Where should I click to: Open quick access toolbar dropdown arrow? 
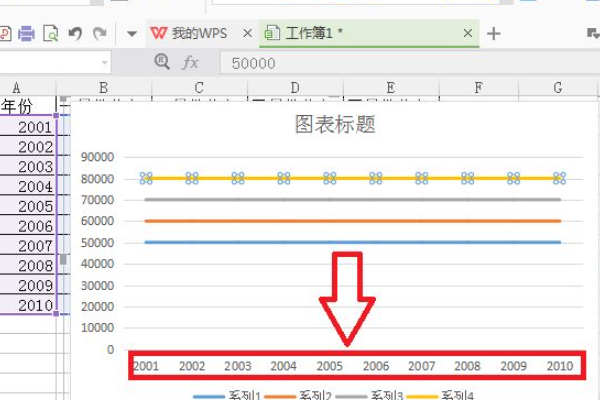click(x=132, y=34)
